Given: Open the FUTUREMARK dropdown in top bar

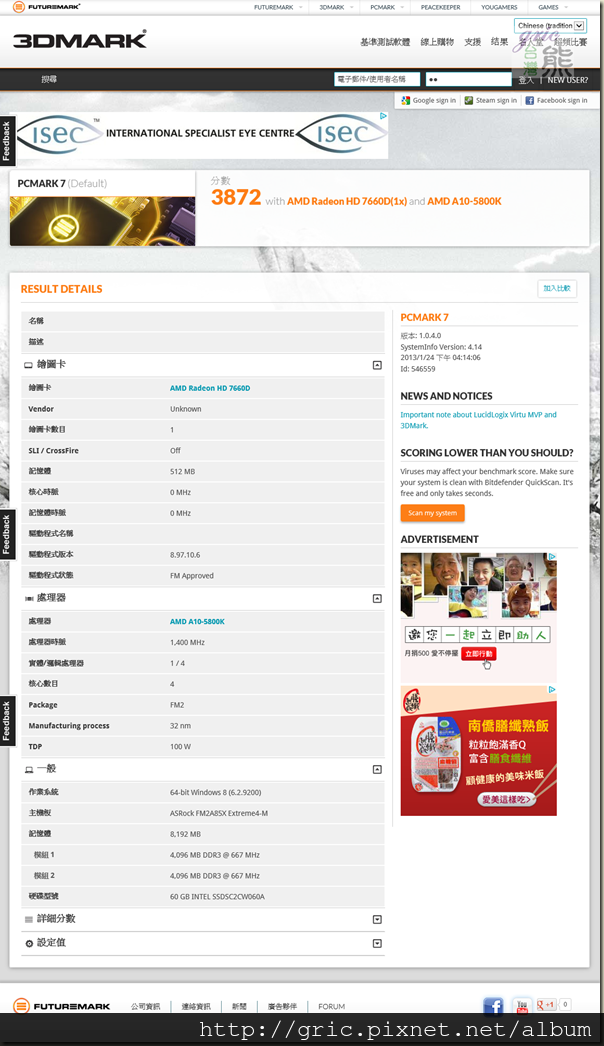Looking at the screenshot, I should coord(278,7).
